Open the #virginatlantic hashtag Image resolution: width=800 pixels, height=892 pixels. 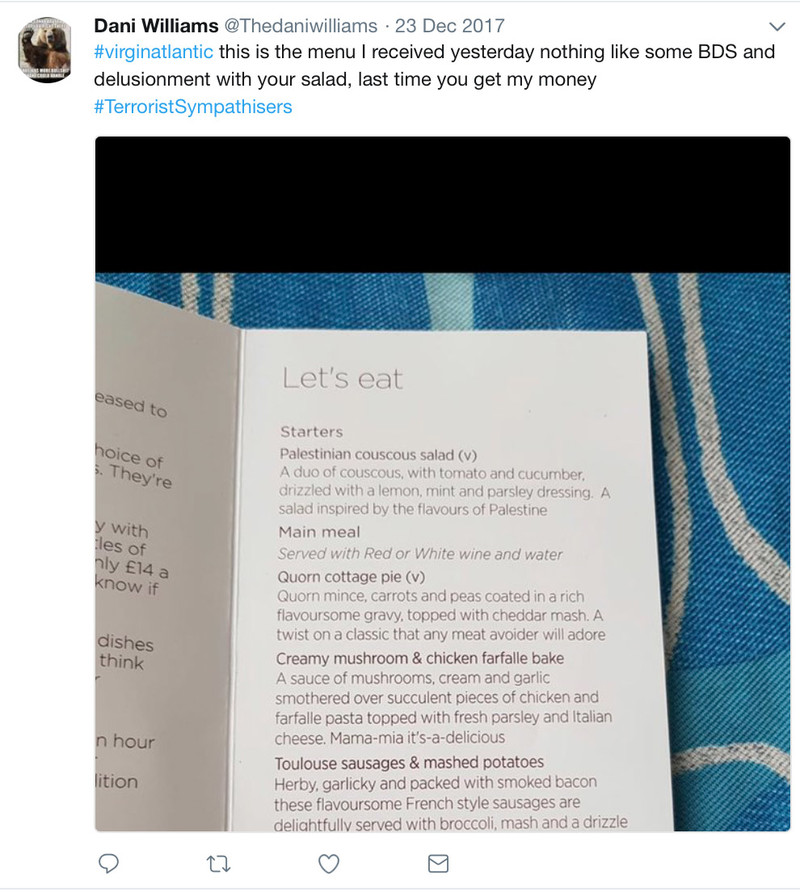tap(154, 52)
